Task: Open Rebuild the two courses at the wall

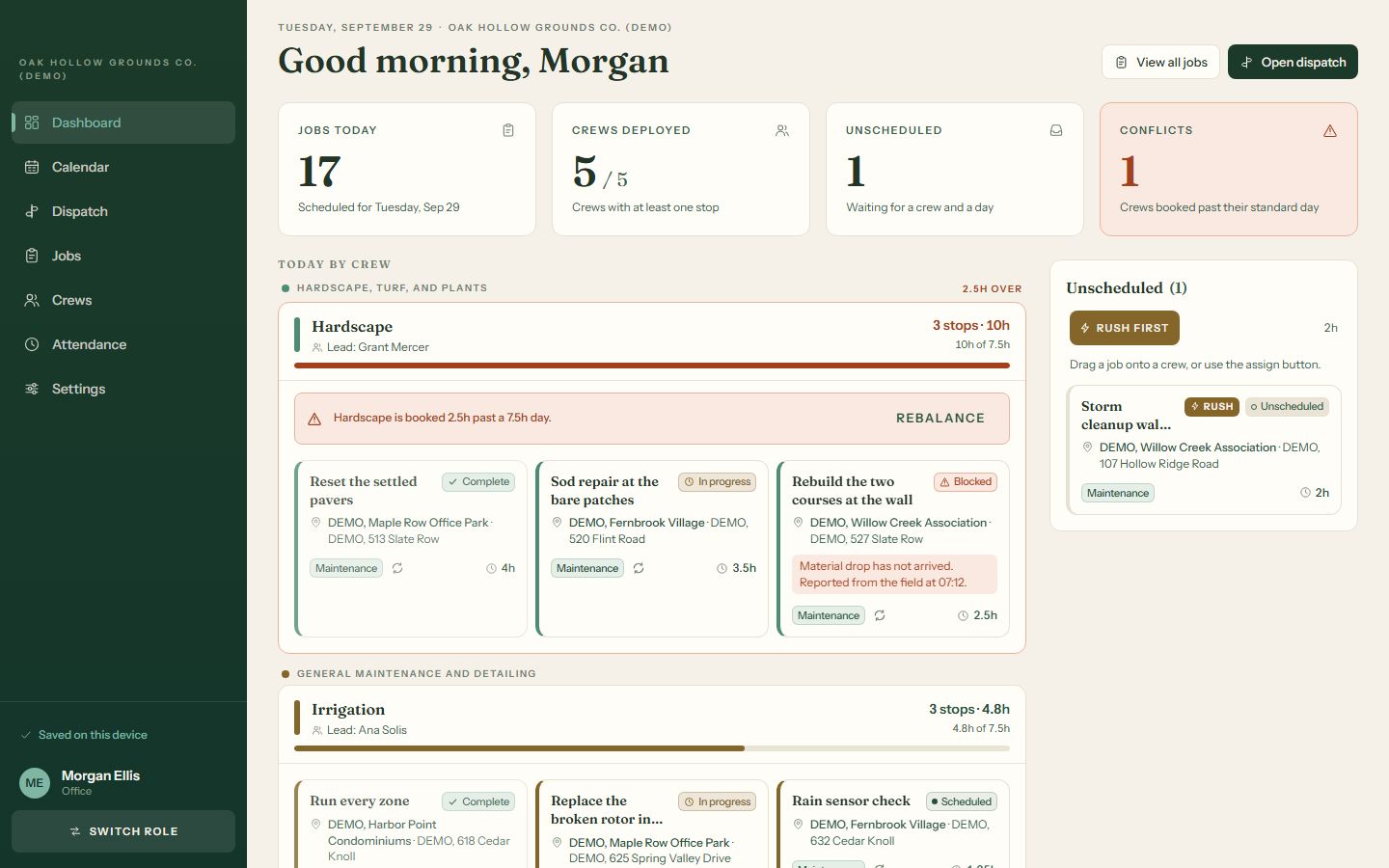Action: 853,491
